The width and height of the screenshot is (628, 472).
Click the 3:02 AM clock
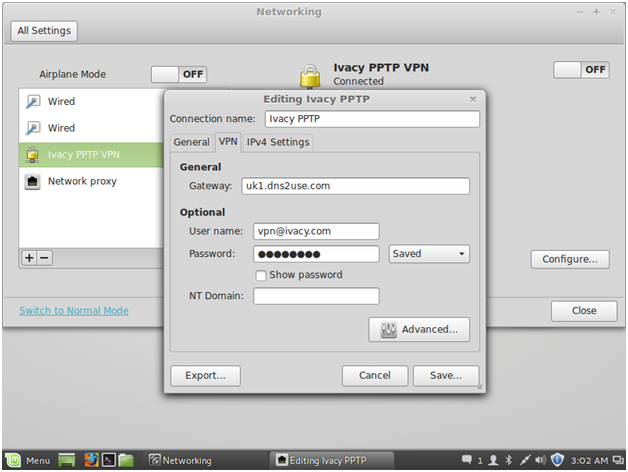coord(589,461)
